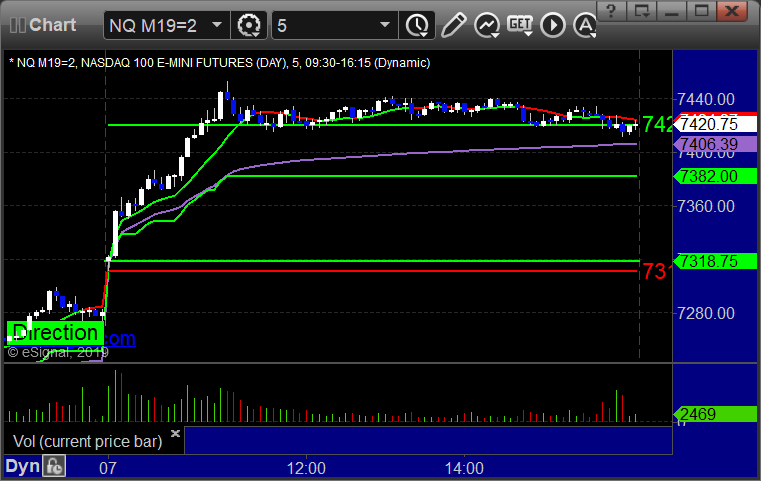Minimize the chart window
761x481 pixels.
coord(671,11)
